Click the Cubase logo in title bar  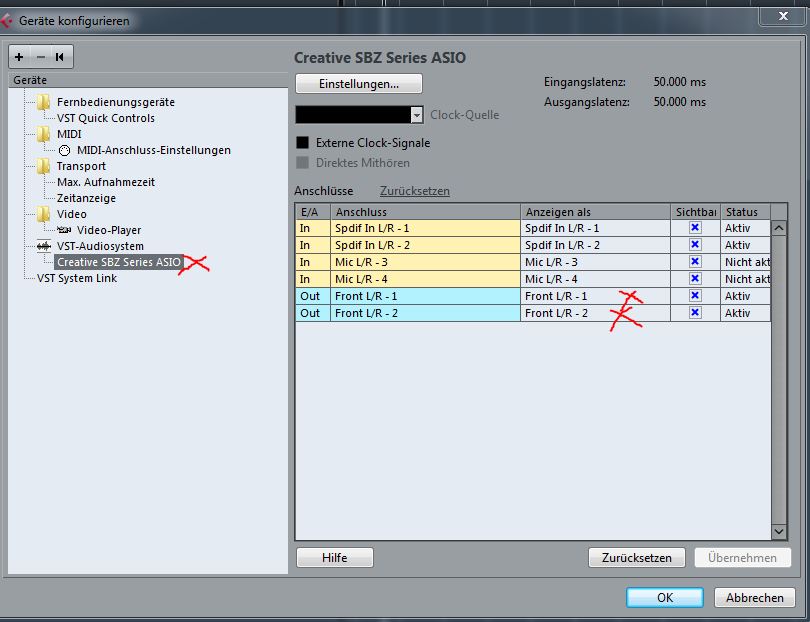[x=6, y=21]
